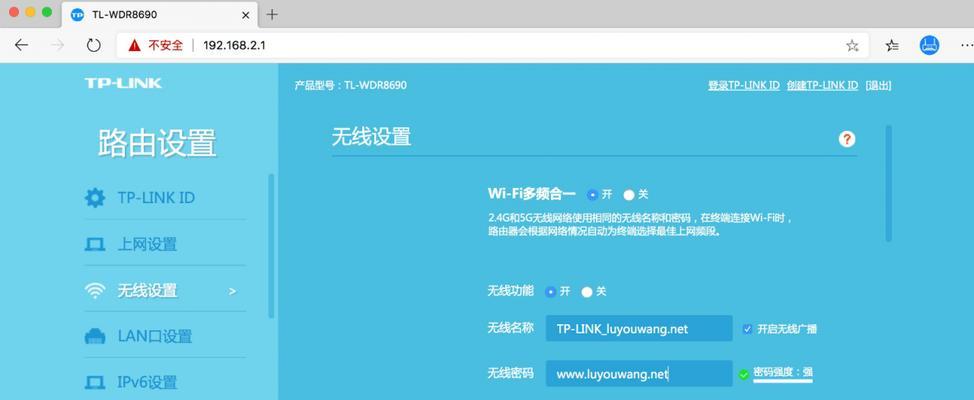The width and height of the screenshot is (974, 400).
Task: Click the 无线功能 label
Action: coord(510,291)
